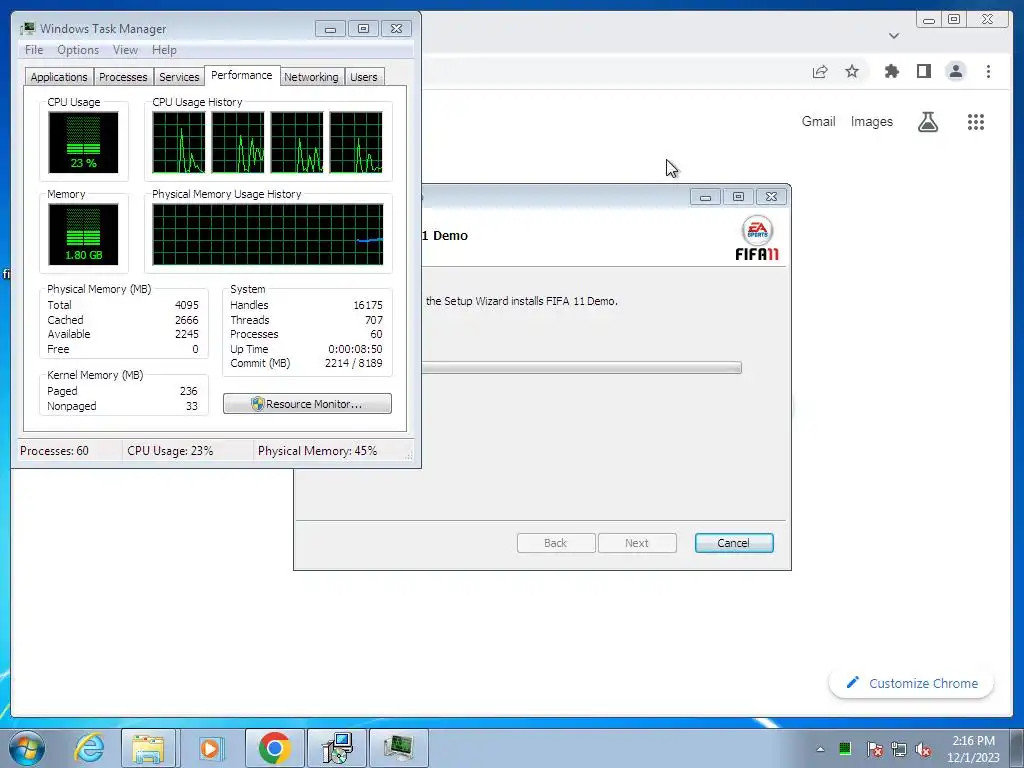Click the Commit (MB) value 2214 / 8189
This screenshot has height=768, width=1024.
353,363
